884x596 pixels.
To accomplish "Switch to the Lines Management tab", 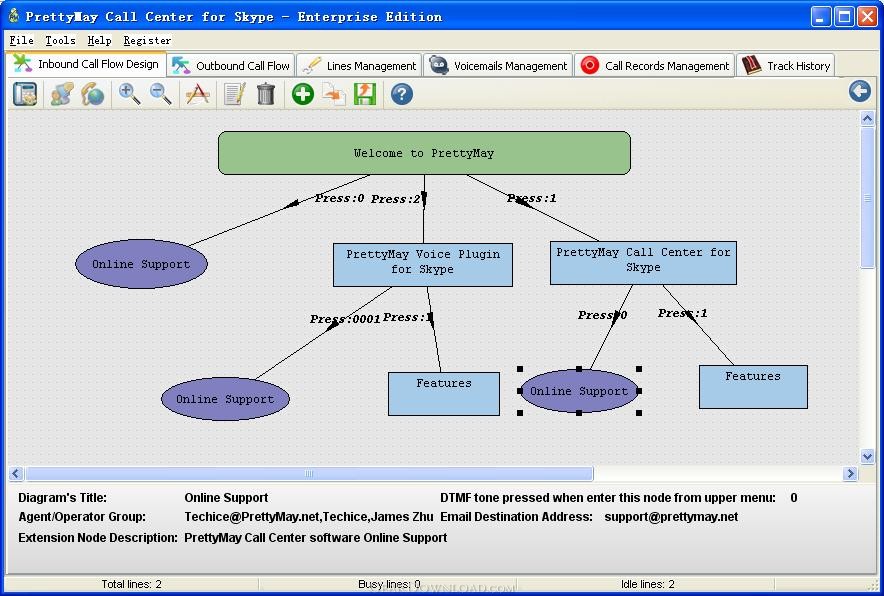I will [x=359, y=65].
